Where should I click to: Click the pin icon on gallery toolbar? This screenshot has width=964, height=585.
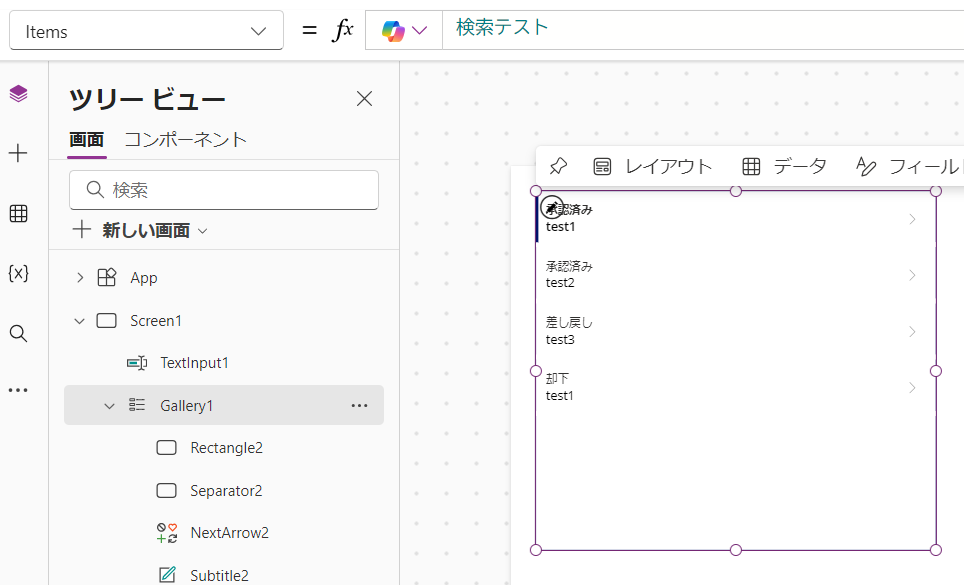[x=558, y=166]
